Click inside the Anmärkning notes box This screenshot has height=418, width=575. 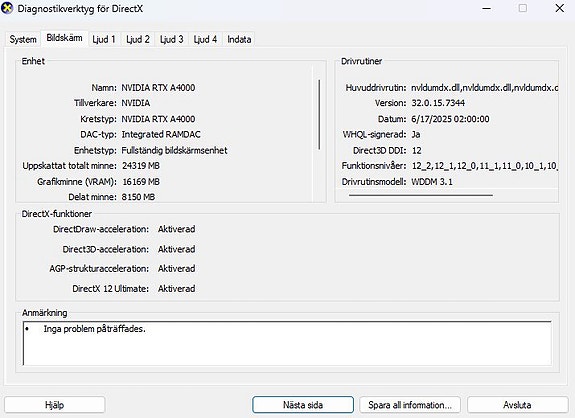pos(287,343)
